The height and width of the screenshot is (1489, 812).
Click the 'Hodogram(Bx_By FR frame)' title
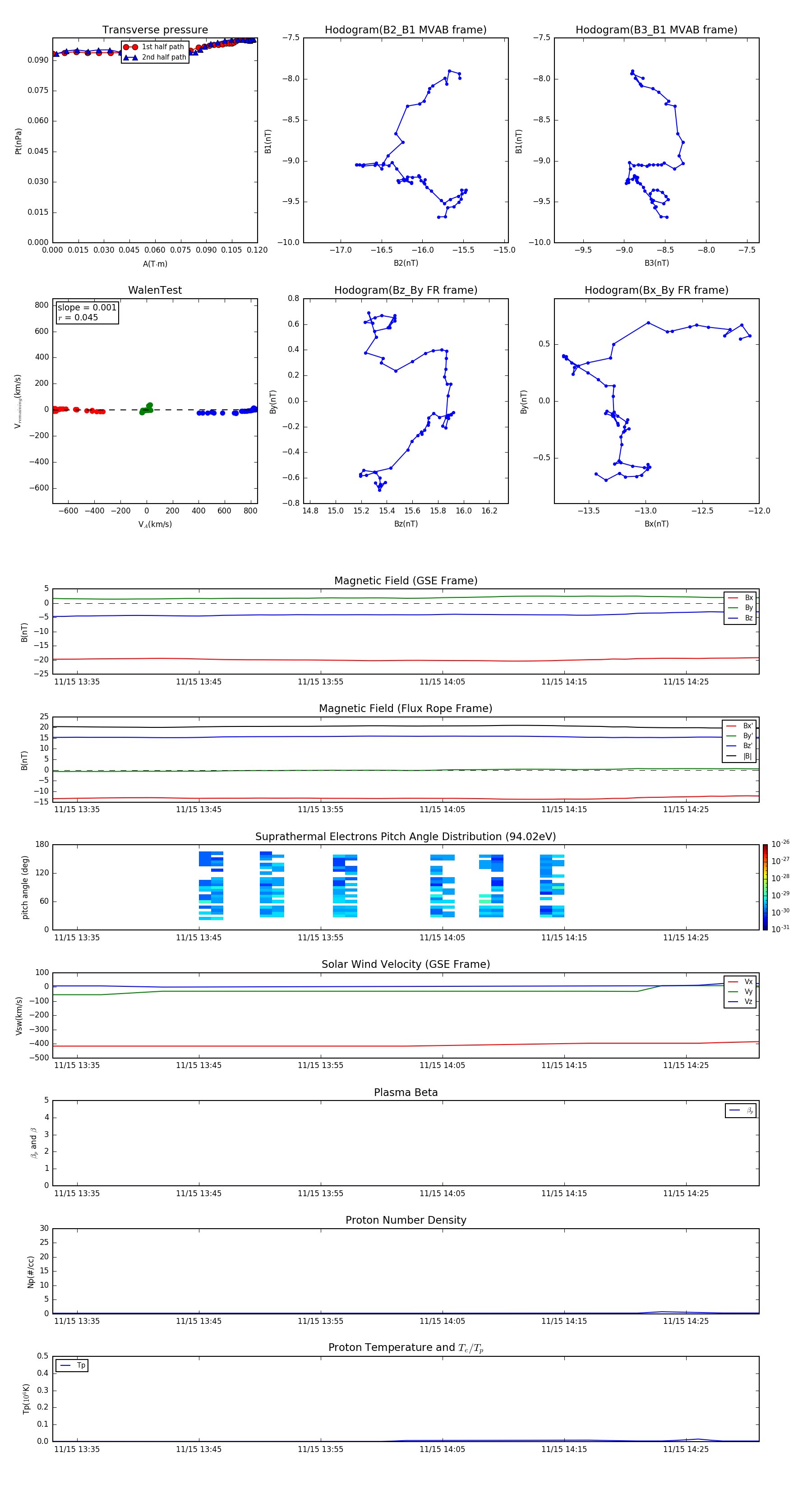[x=656, y=290]
